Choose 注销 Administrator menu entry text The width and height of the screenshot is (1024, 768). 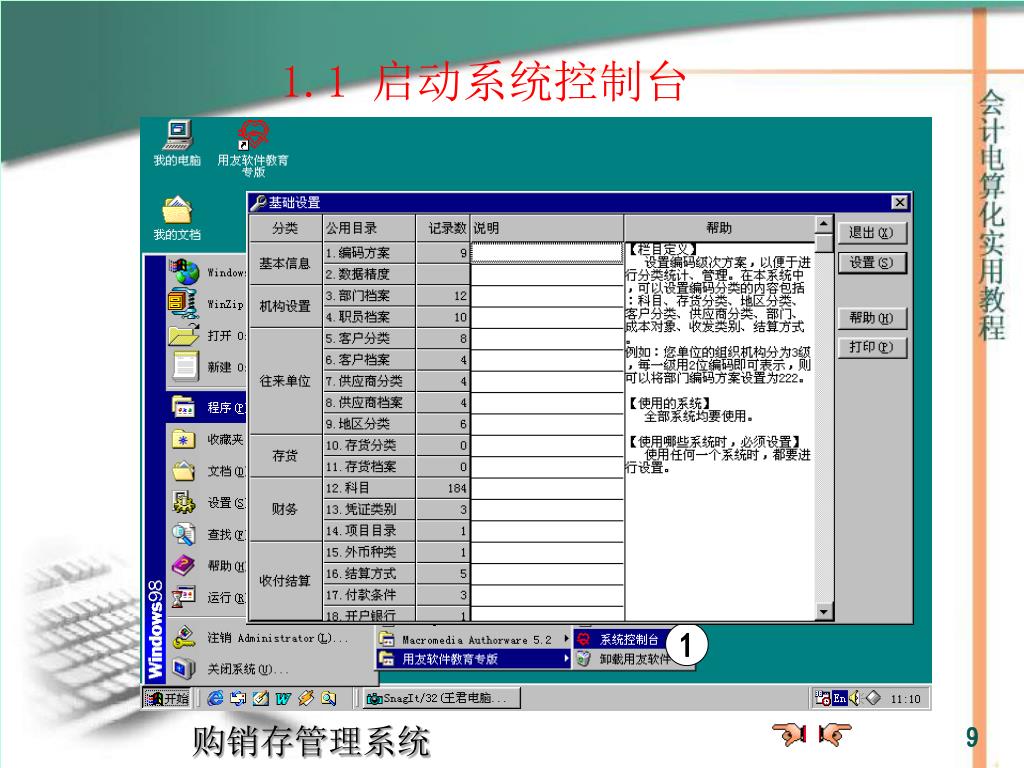coord(278,638)
